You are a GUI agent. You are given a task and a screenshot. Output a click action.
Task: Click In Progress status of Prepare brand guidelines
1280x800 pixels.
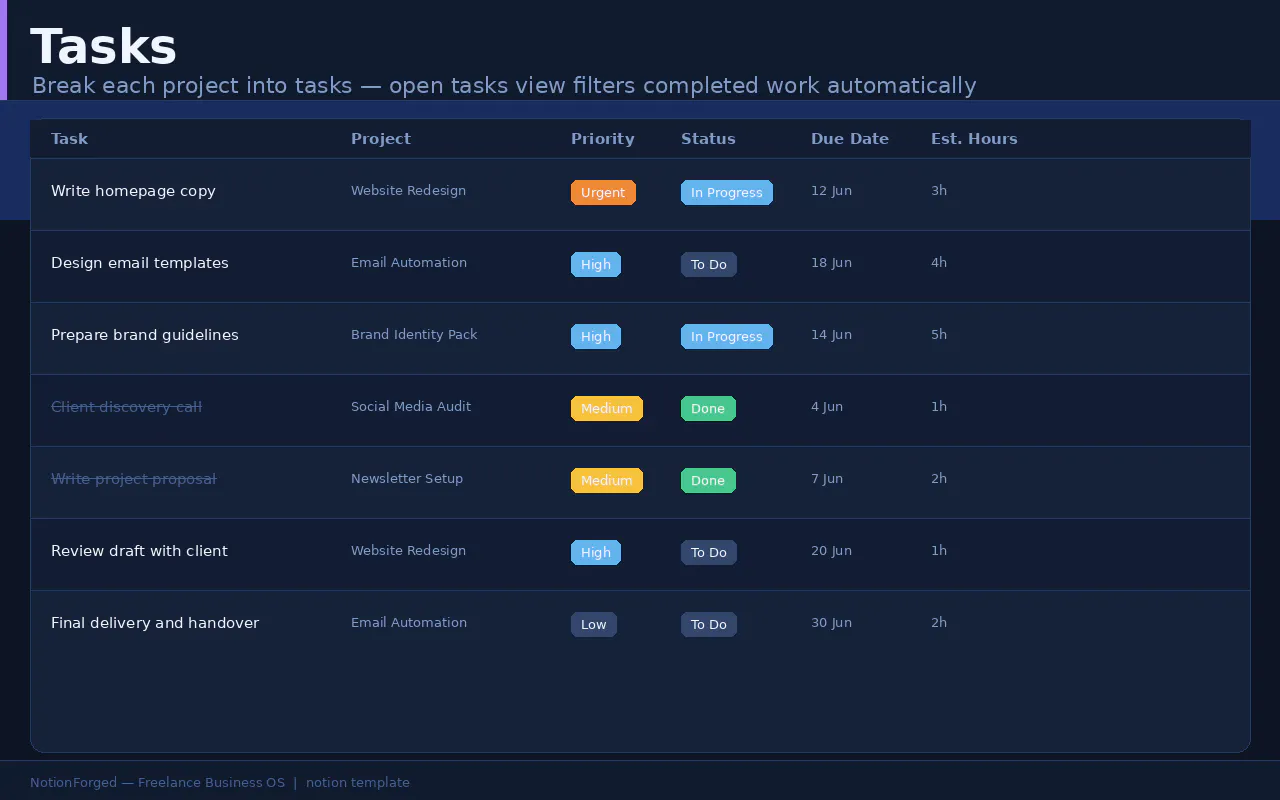[727, 337]
